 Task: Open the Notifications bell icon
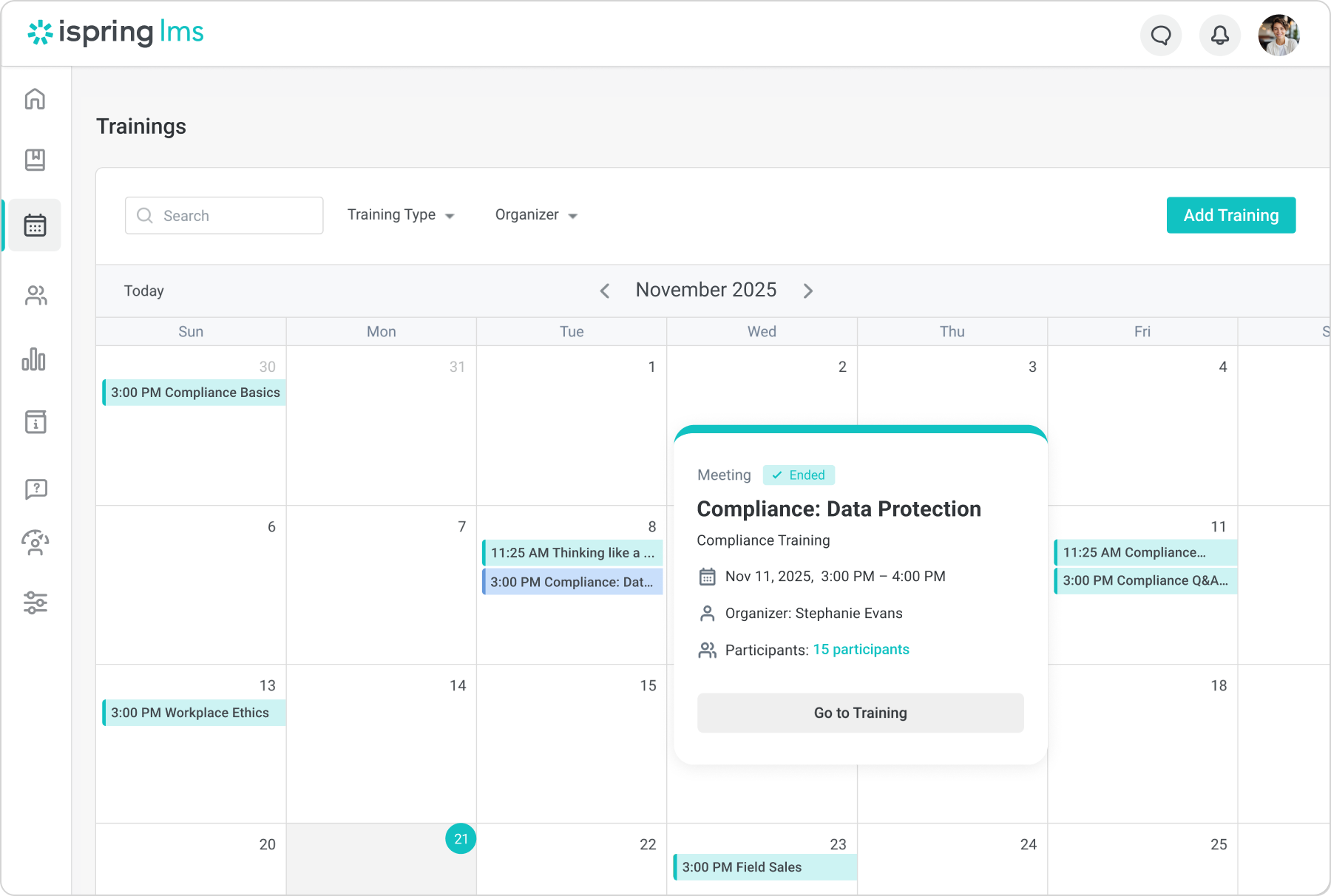pos(1219,34)
